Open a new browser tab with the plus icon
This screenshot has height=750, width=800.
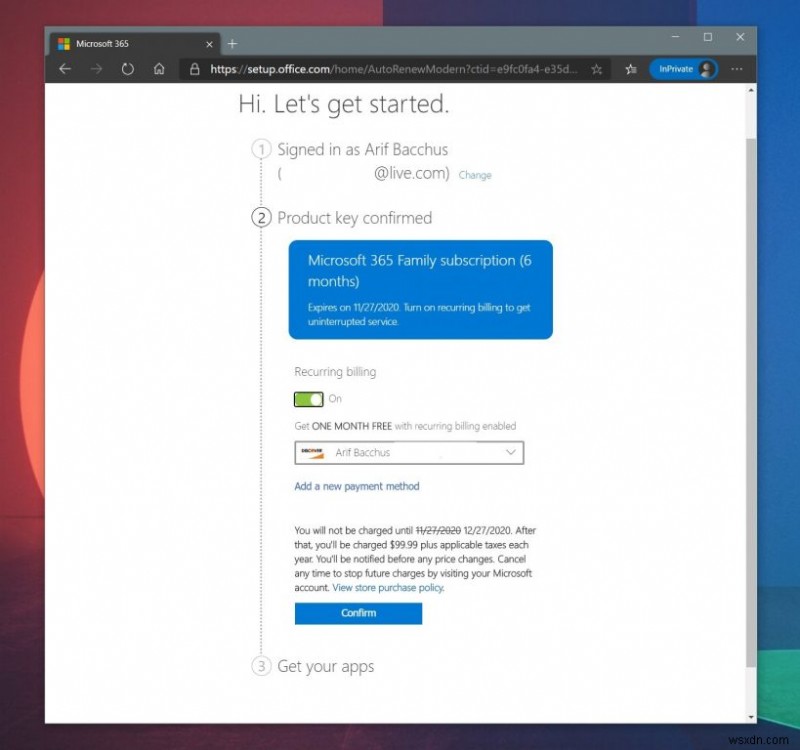[232, 43]
